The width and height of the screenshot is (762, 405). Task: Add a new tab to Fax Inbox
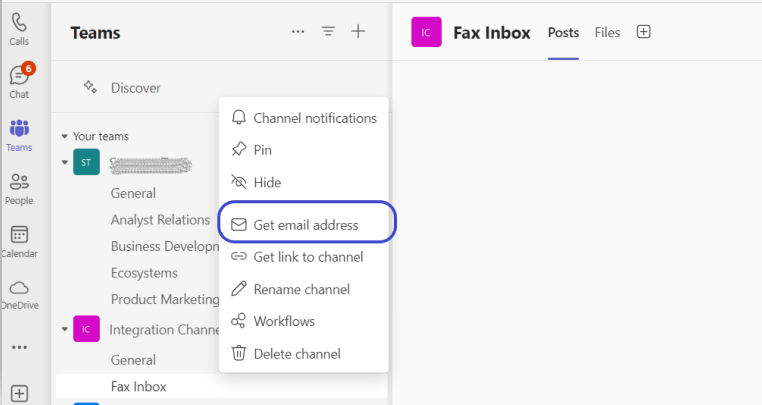(x=644, y=32)
